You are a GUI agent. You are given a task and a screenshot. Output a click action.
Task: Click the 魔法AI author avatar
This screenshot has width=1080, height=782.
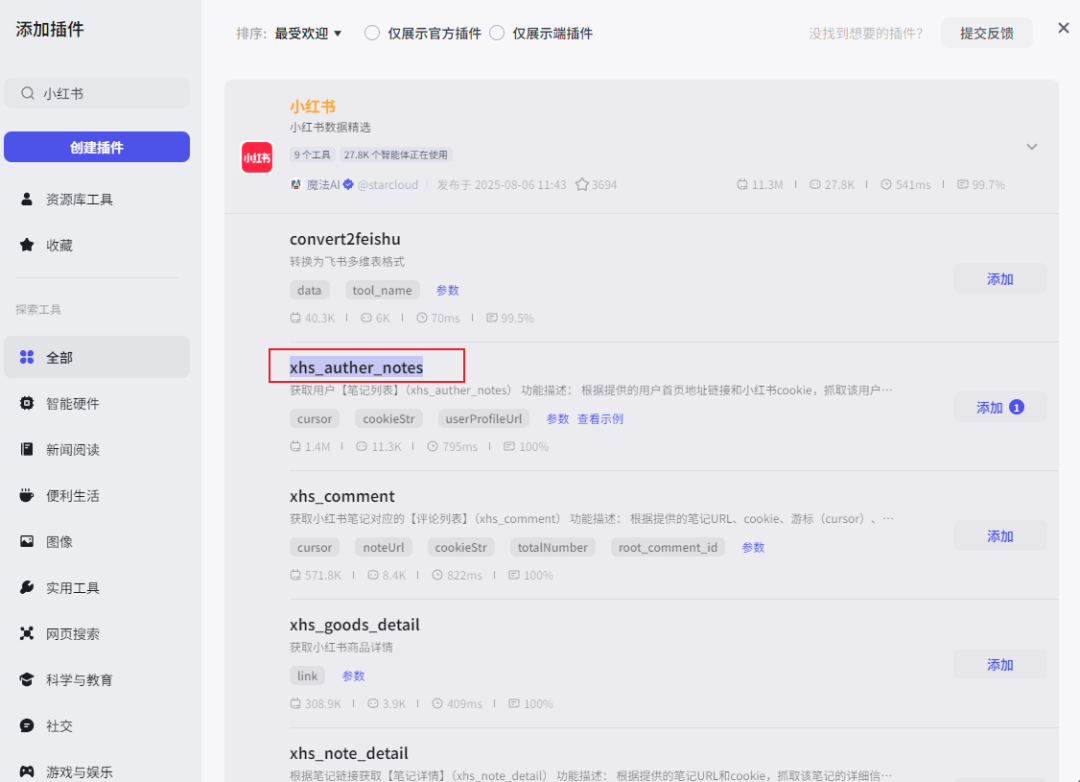click(x=295, y=184)
